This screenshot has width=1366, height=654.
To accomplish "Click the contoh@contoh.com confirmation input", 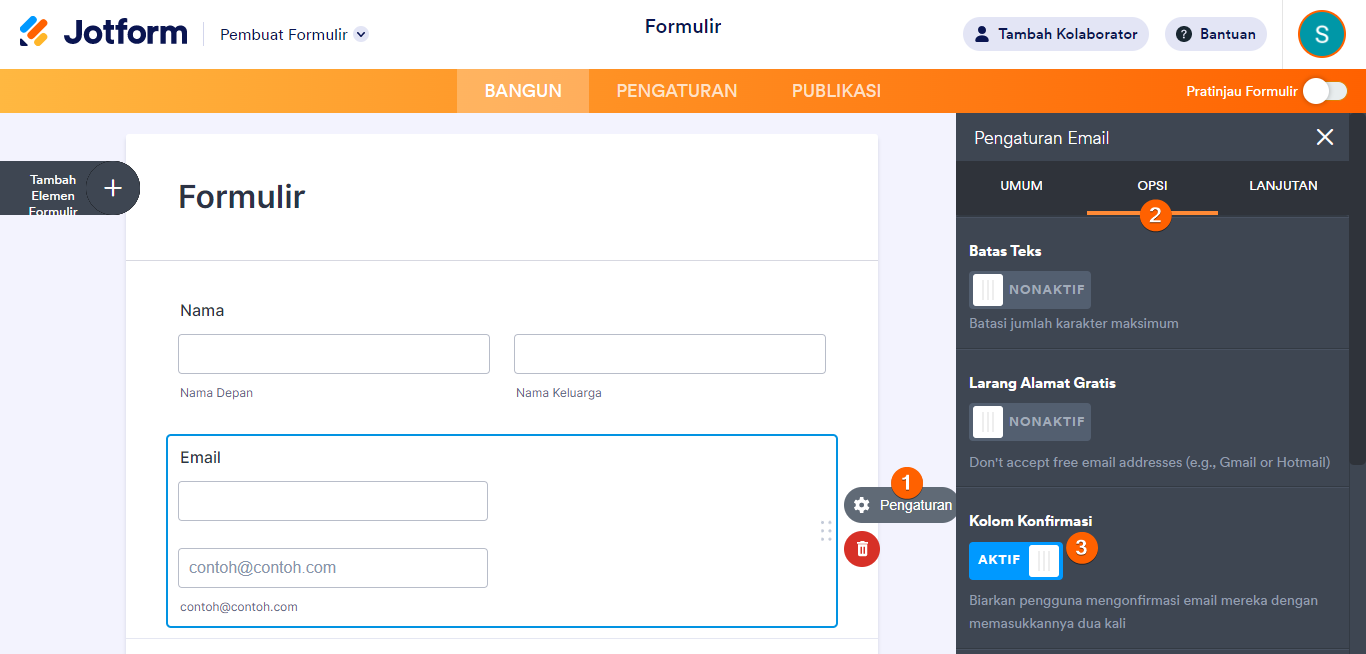I will (x=333, y=568).
